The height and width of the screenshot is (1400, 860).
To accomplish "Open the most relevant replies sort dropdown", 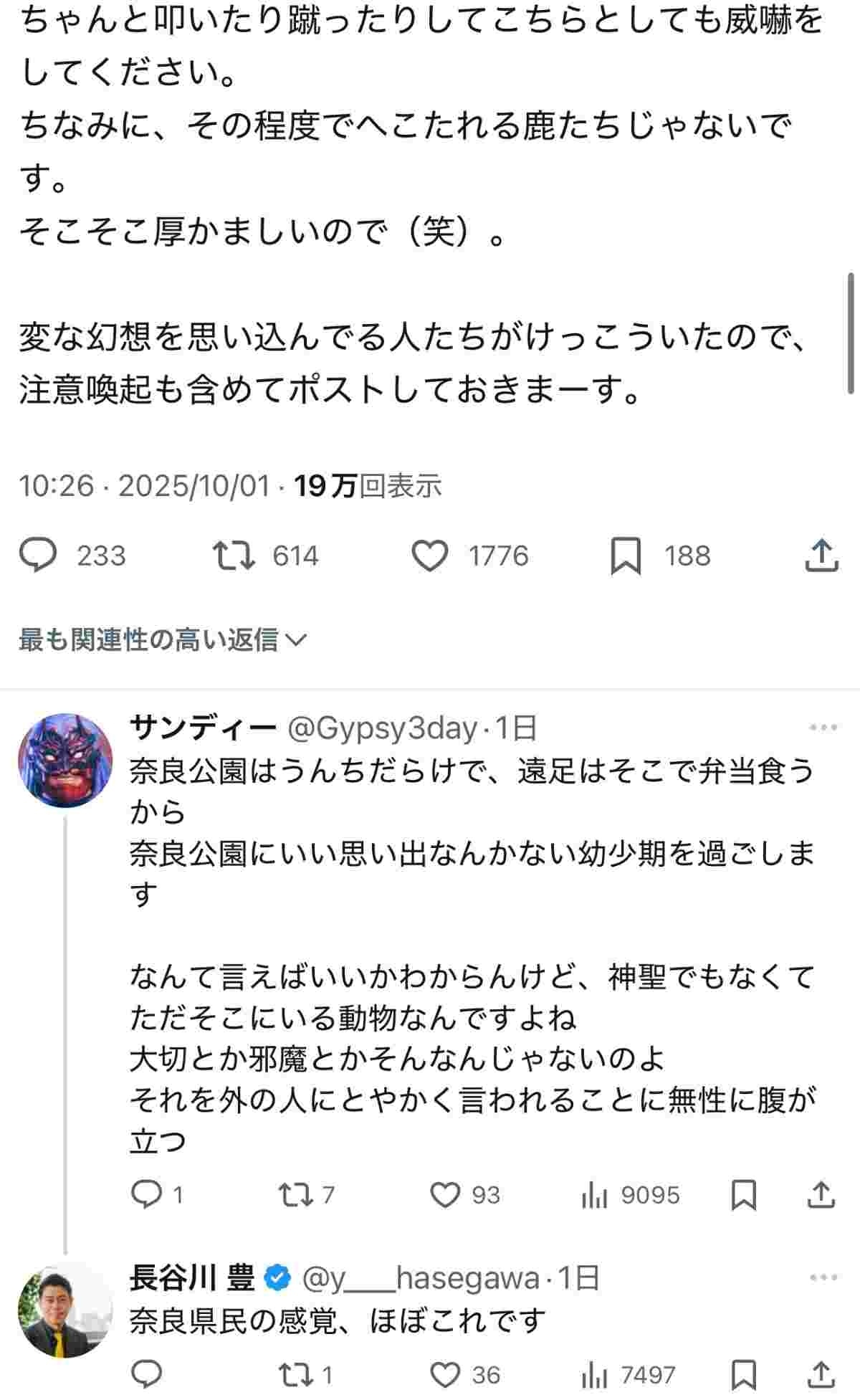I will pyautogui.click(x=163, y=639).
